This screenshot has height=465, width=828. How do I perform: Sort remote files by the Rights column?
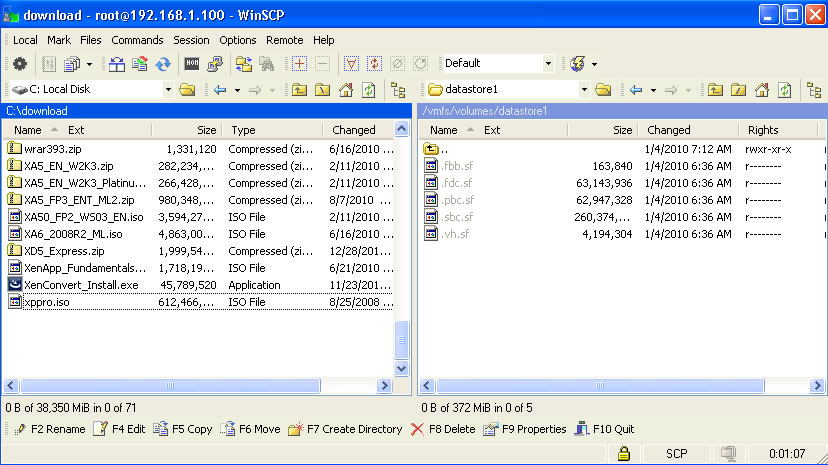[x=779, y=130]
